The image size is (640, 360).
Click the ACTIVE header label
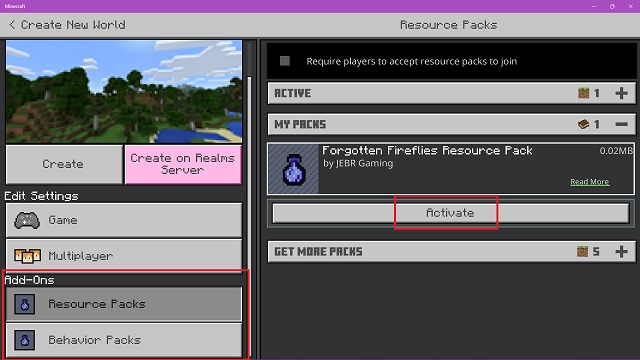292,93
